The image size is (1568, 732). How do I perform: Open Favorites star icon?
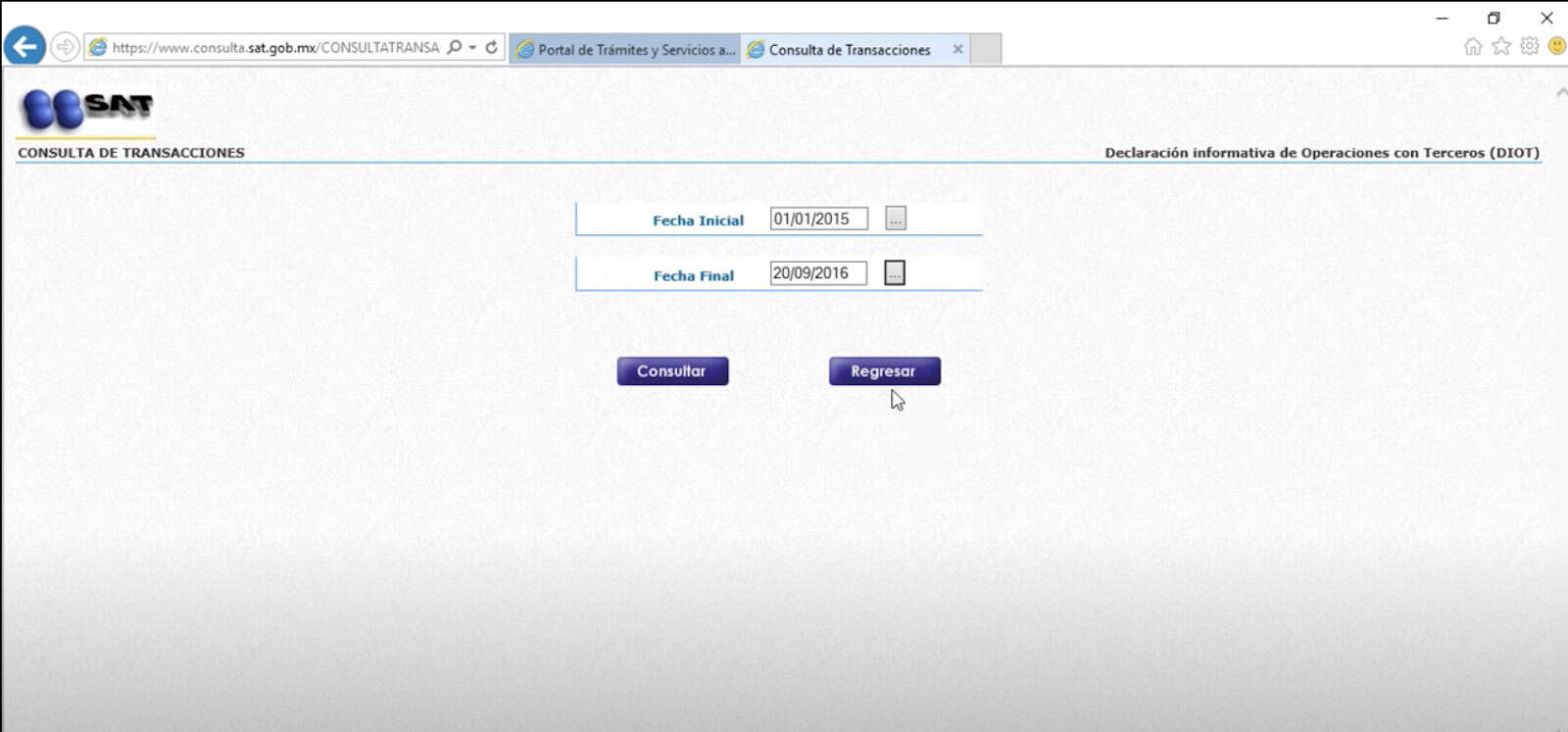click(1500, 46)
